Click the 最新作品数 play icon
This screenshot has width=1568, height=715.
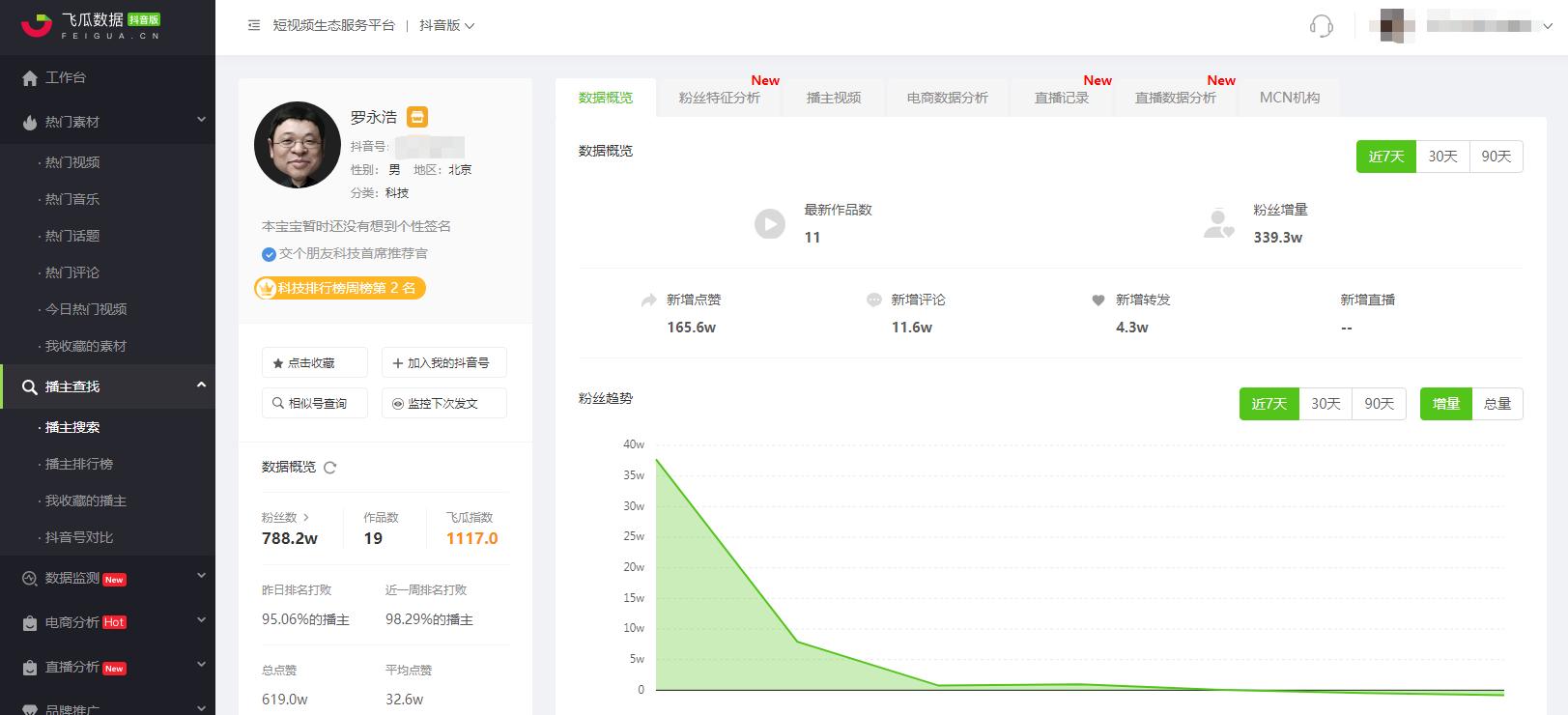coord(770,224)
